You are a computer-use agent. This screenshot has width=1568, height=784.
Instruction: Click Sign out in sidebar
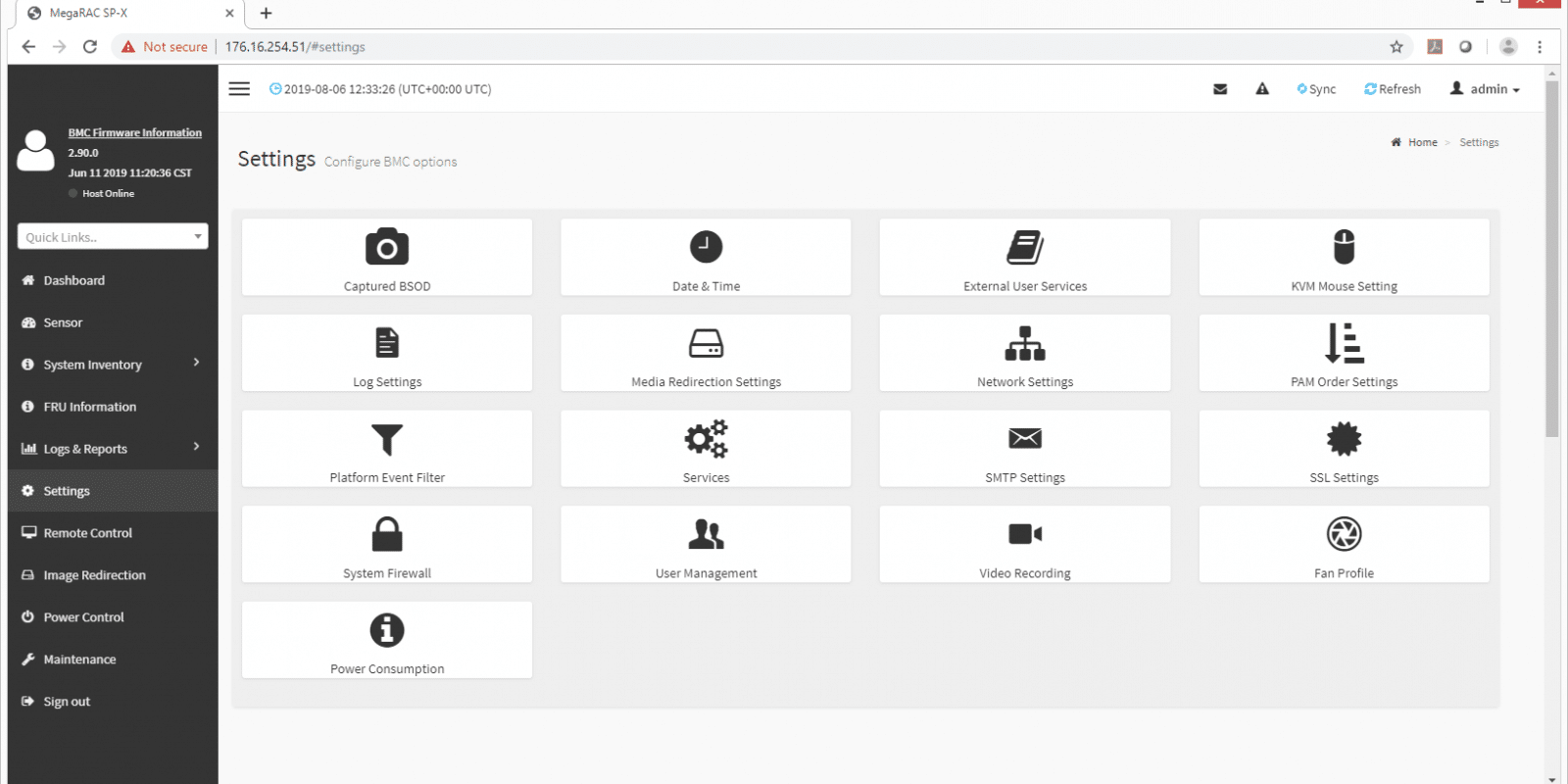tap(113, 702)
